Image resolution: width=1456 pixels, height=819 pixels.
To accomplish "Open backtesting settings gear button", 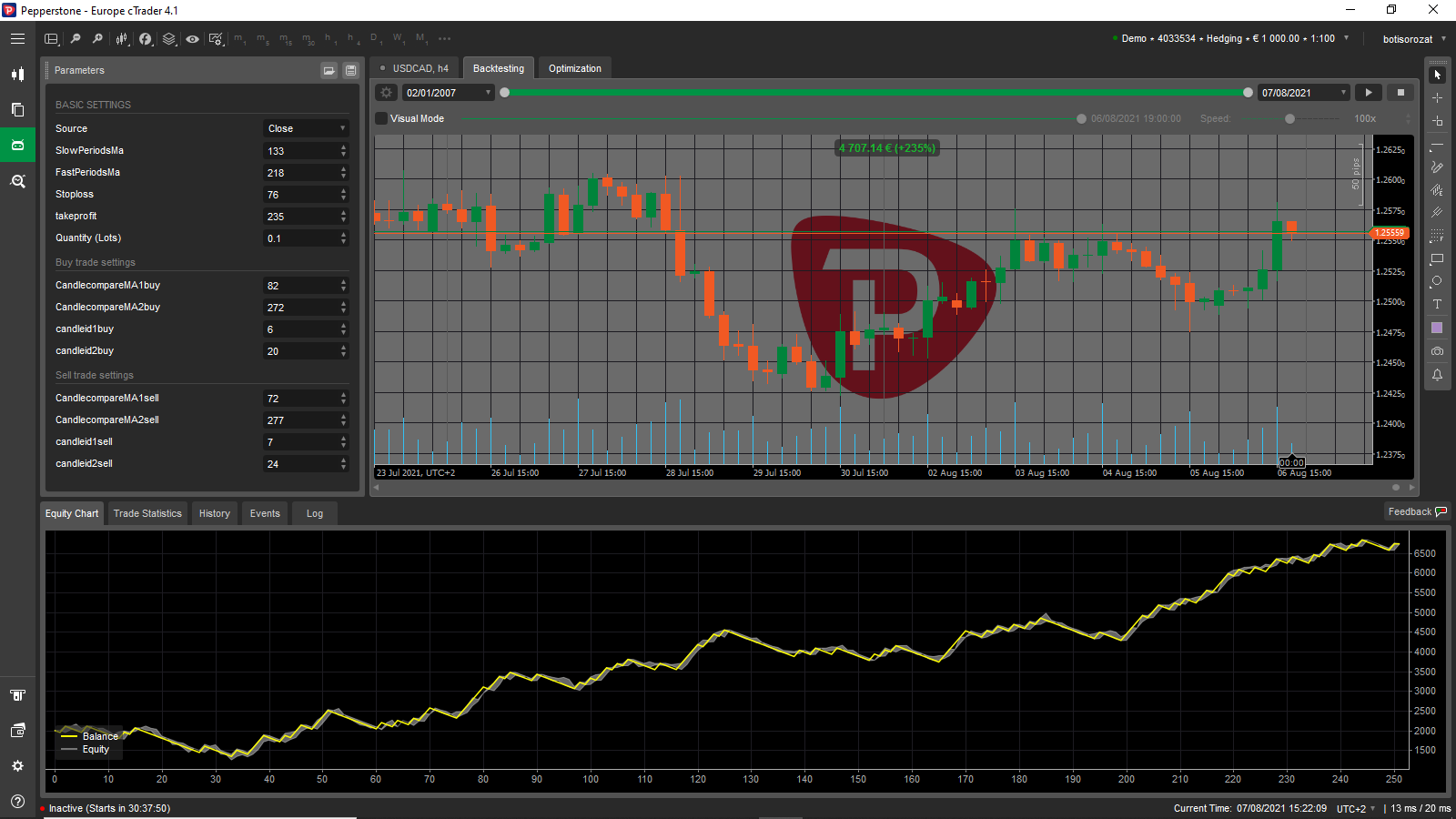I will point(387,93).
